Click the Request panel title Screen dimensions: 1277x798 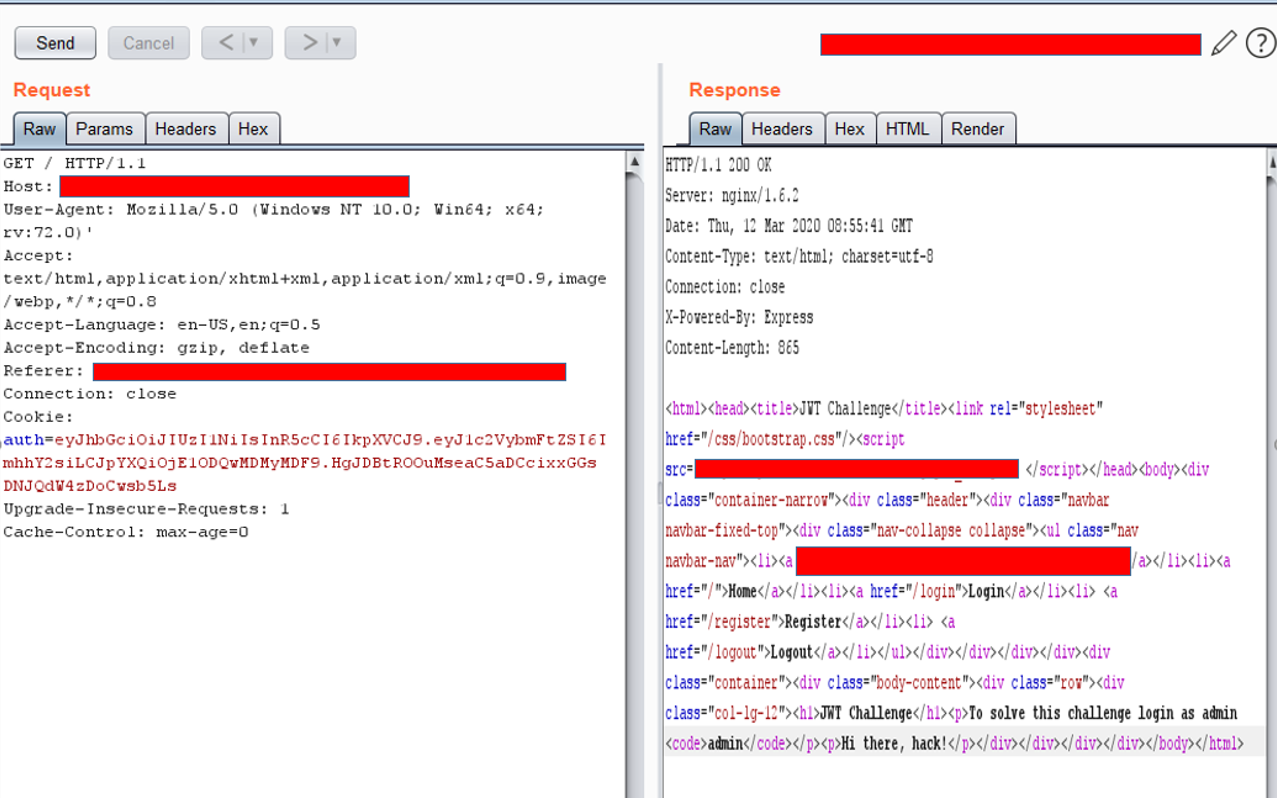(x=52, y=90)
